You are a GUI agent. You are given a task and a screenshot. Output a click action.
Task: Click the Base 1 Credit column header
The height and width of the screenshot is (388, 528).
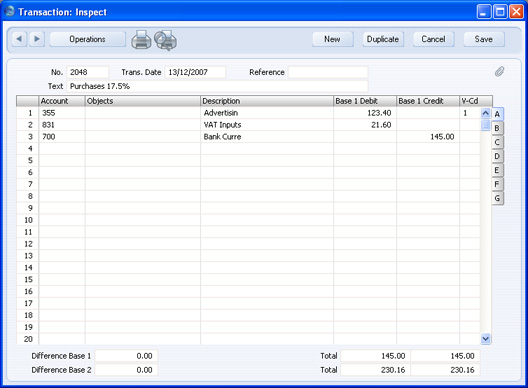(x=428, y=101)
